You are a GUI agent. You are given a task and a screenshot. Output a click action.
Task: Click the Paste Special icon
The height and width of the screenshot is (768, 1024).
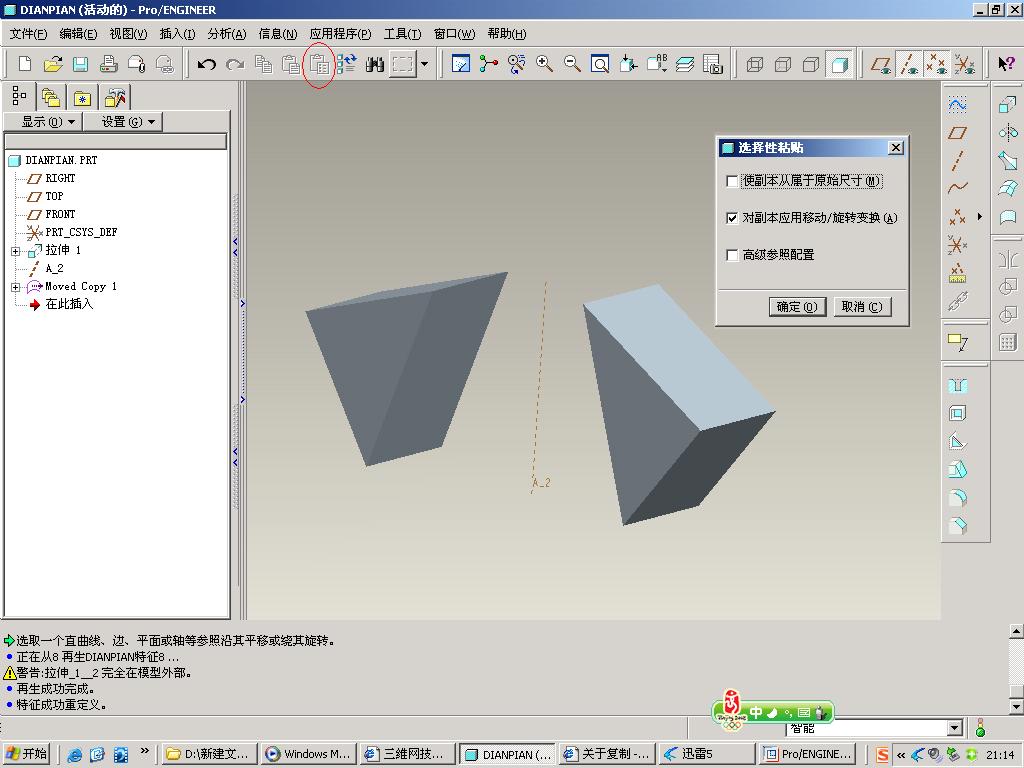(319, 64)
